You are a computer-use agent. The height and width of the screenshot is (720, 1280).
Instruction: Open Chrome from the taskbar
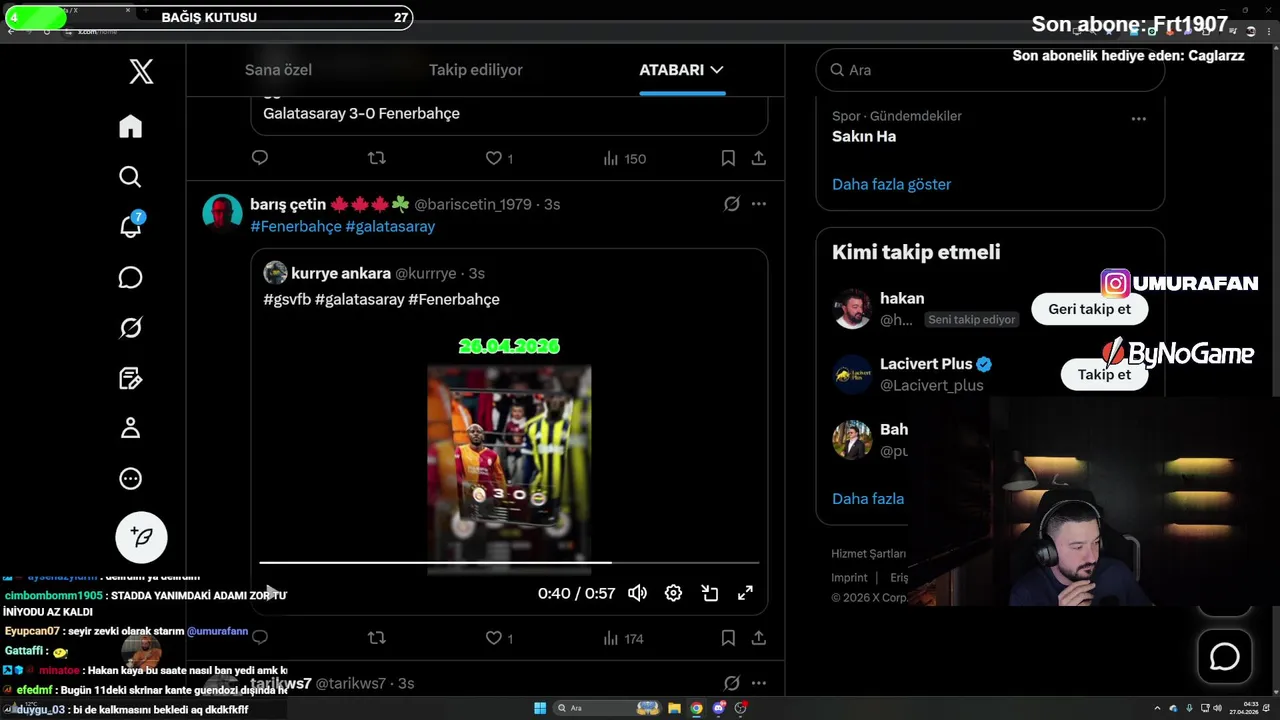click(x=696, y=708)
